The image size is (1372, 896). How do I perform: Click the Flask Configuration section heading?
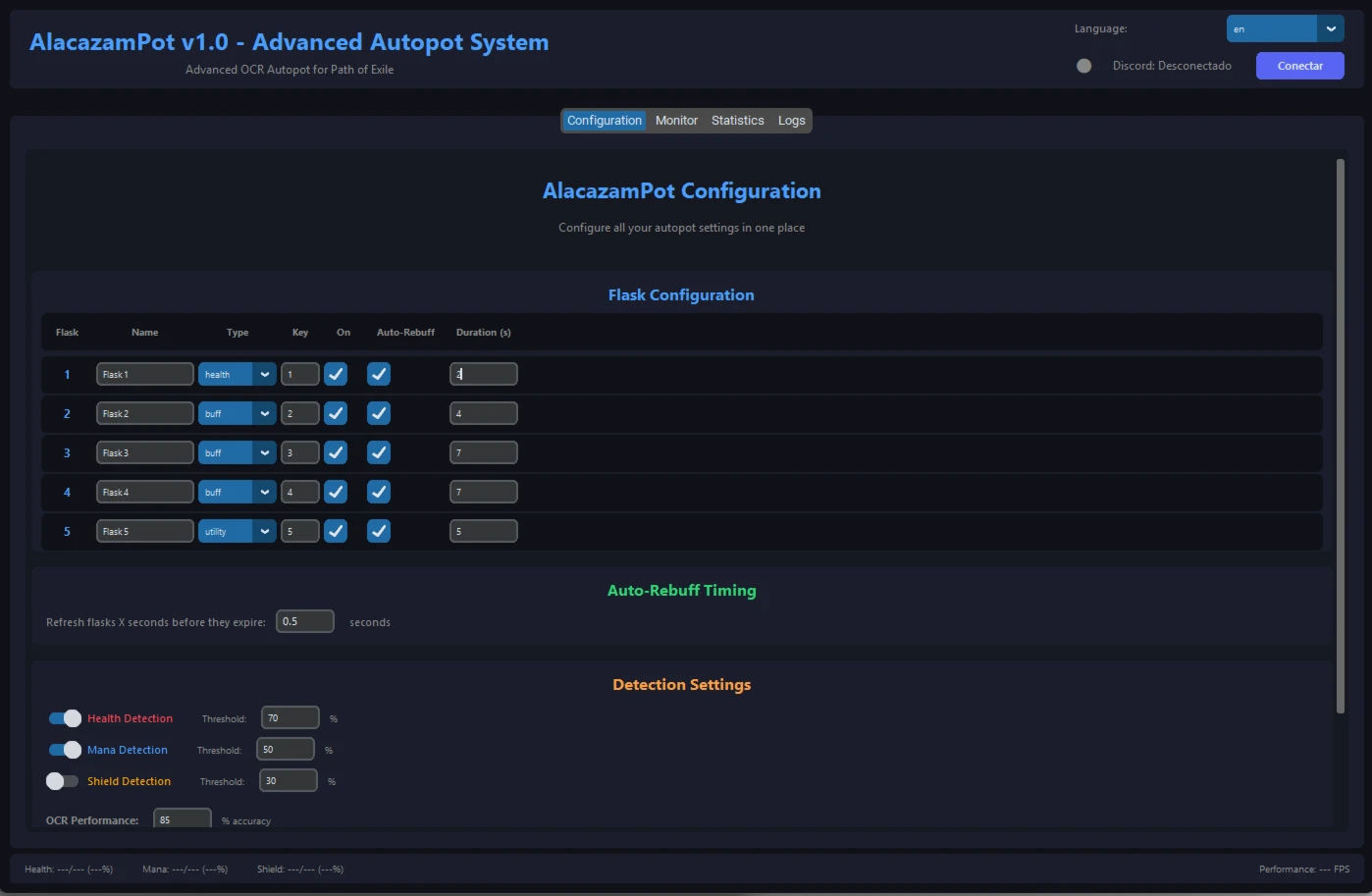[681, 295]
